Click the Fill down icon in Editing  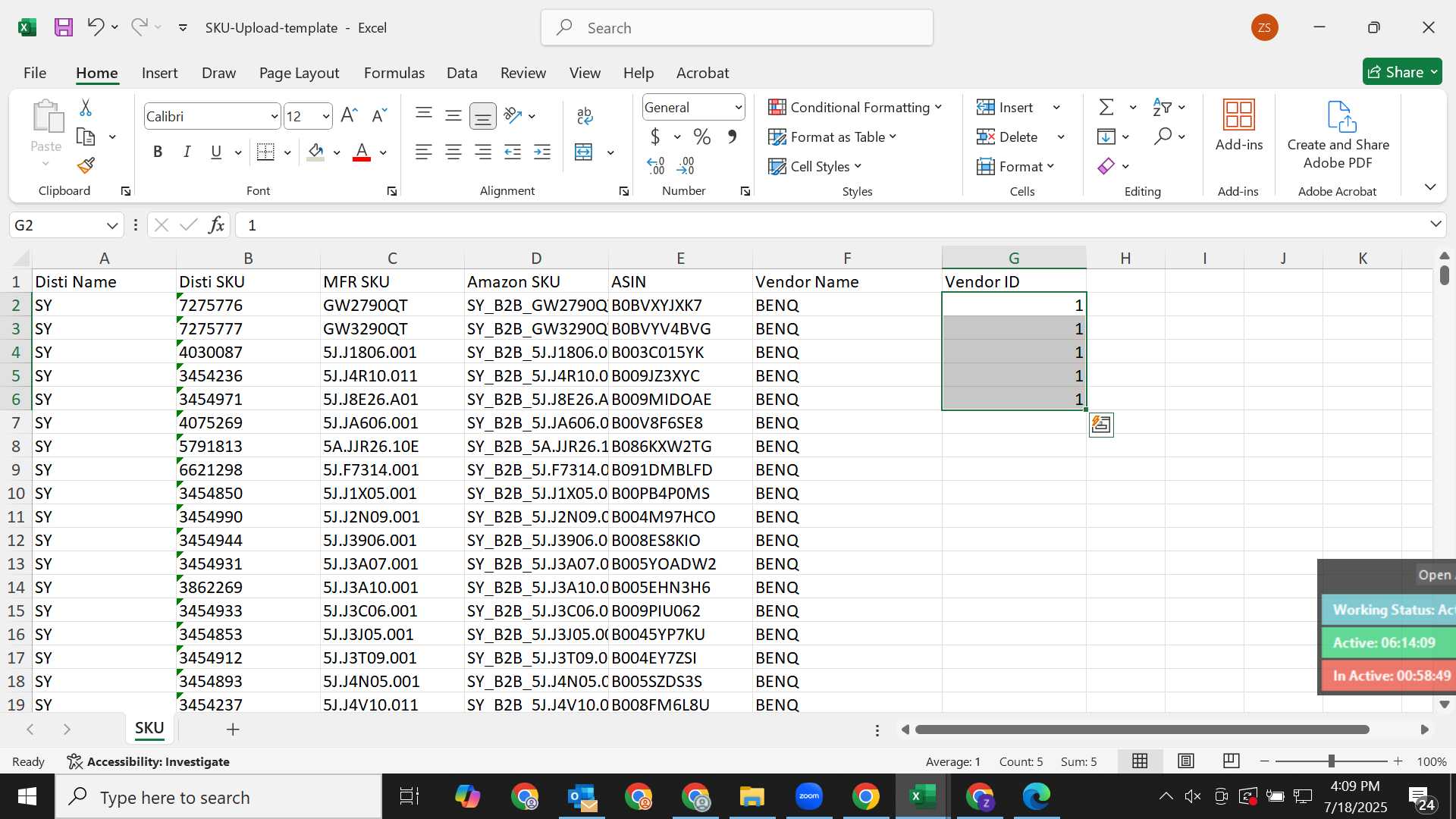tap(1106, 136)
